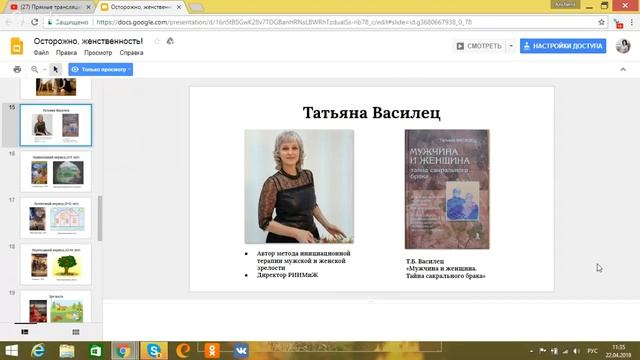The height and width of the screenshot is (360, 640).
Task: Open File Explorer from the taskbar
Action: point(67,351)
